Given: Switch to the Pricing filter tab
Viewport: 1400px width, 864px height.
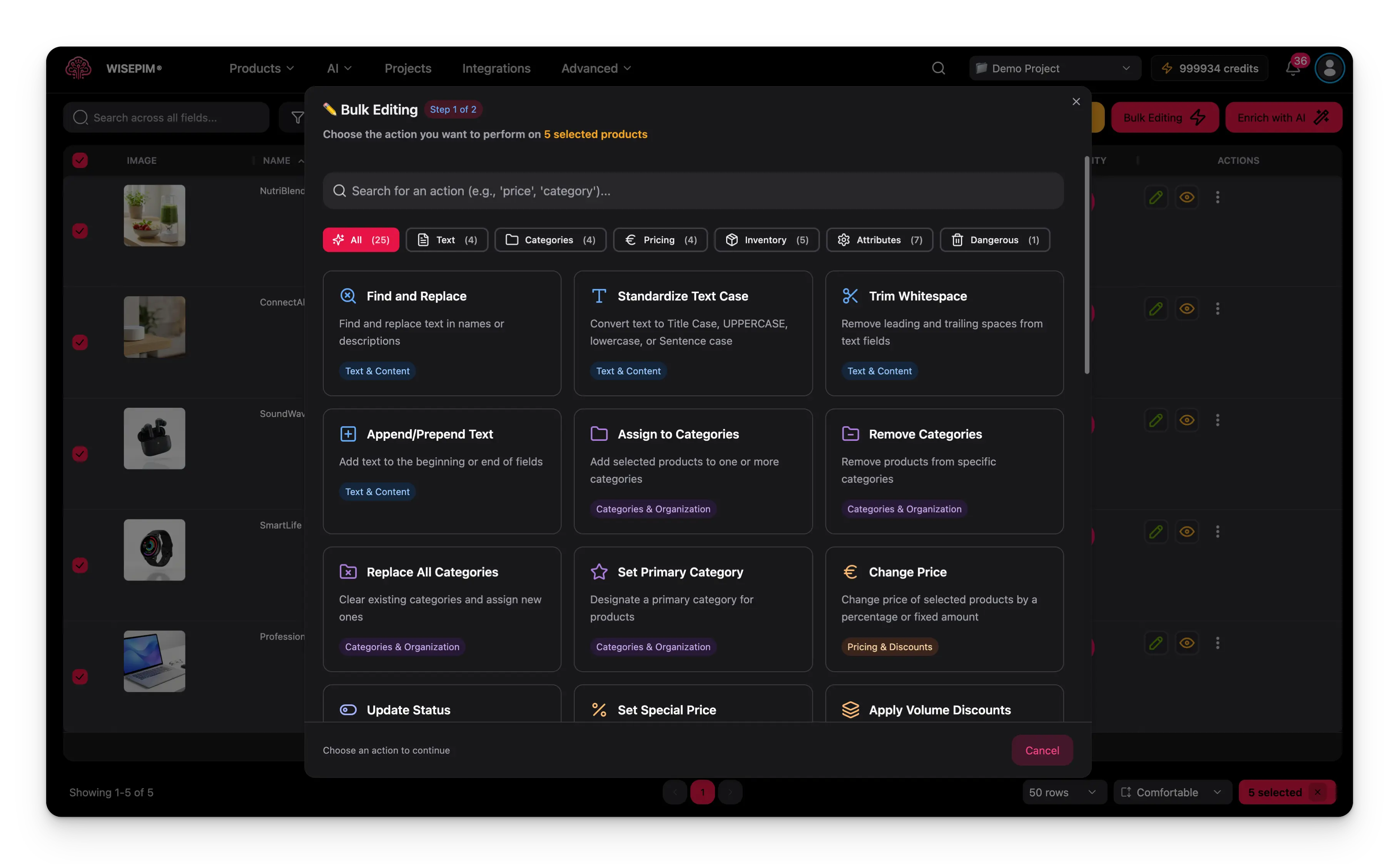Looking at the screenshot, I should (x=660, y=239).
